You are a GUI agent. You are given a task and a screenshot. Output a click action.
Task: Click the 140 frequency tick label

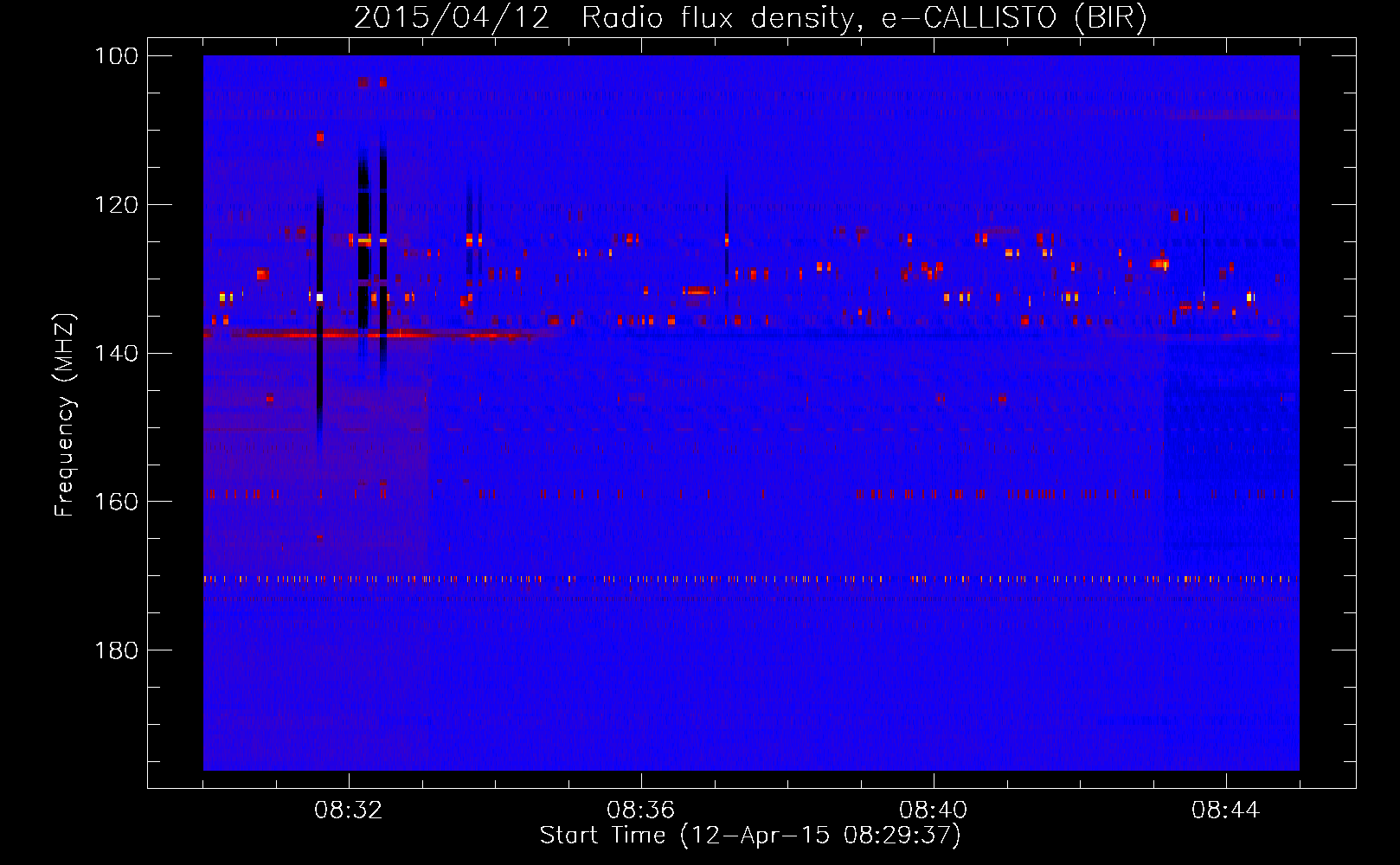[117, 353]
